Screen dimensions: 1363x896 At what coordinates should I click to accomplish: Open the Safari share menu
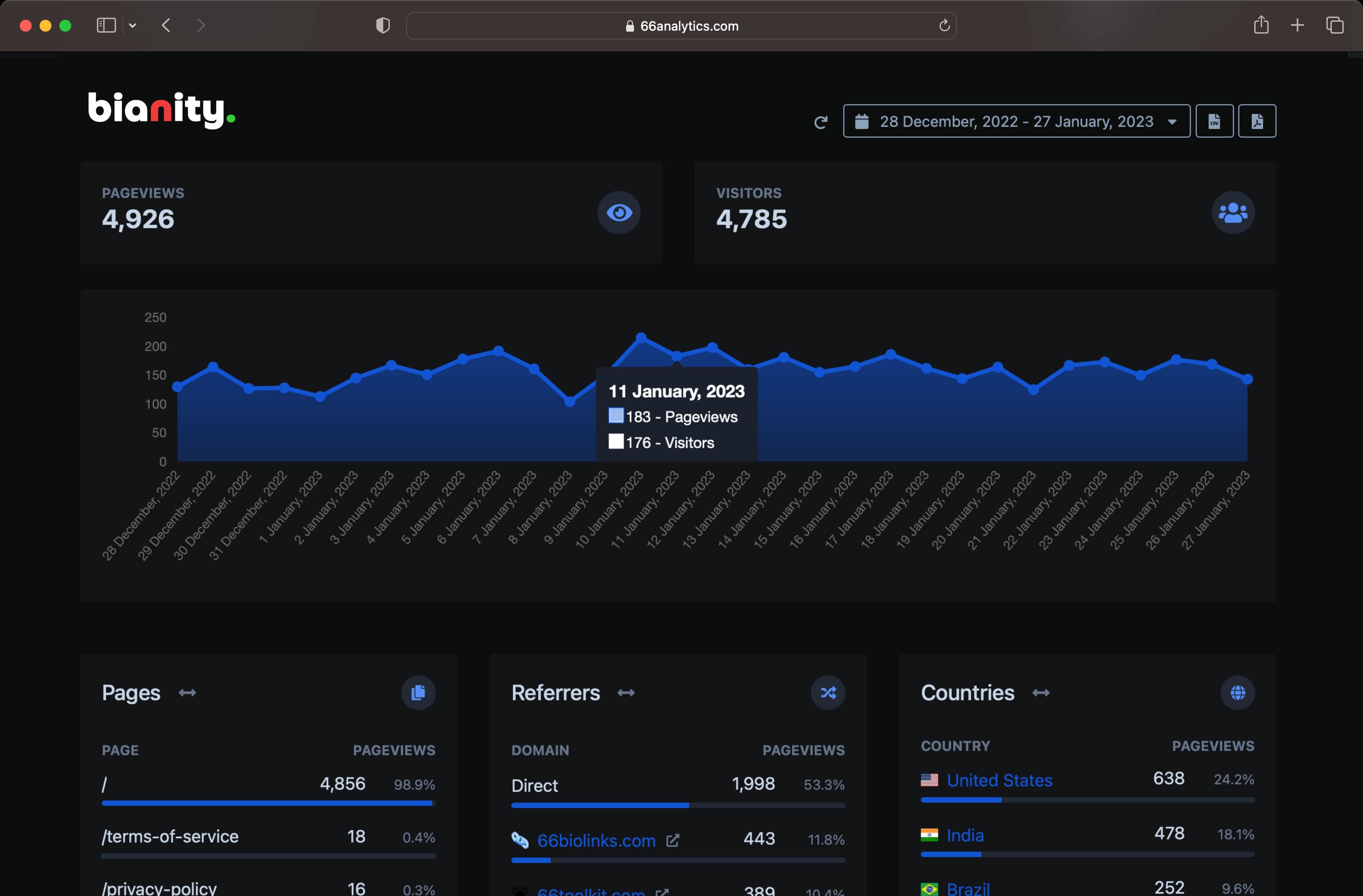[1261, 25]
